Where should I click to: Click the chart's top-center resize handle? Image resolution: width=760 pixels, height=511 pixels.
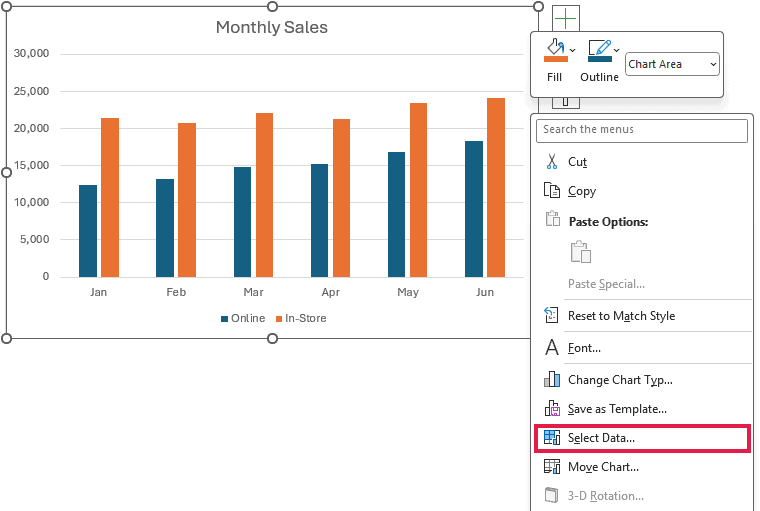click(272, 6)
